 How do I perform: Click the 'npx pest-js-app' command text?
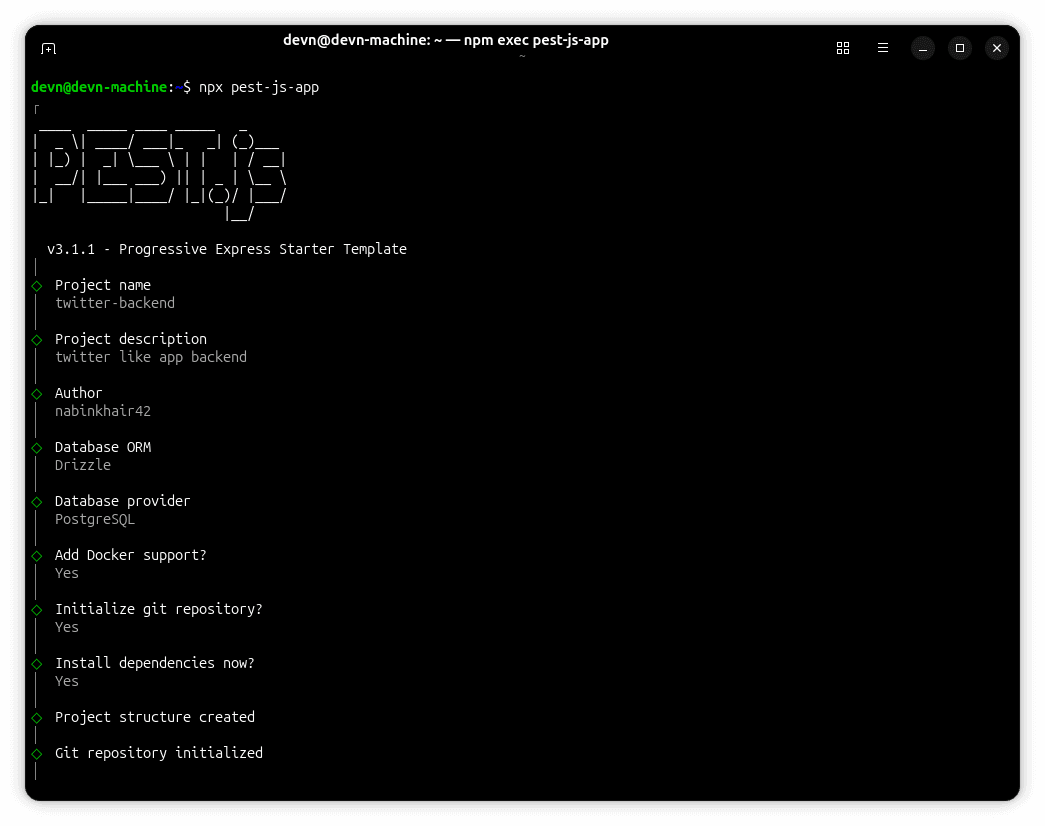259,87
